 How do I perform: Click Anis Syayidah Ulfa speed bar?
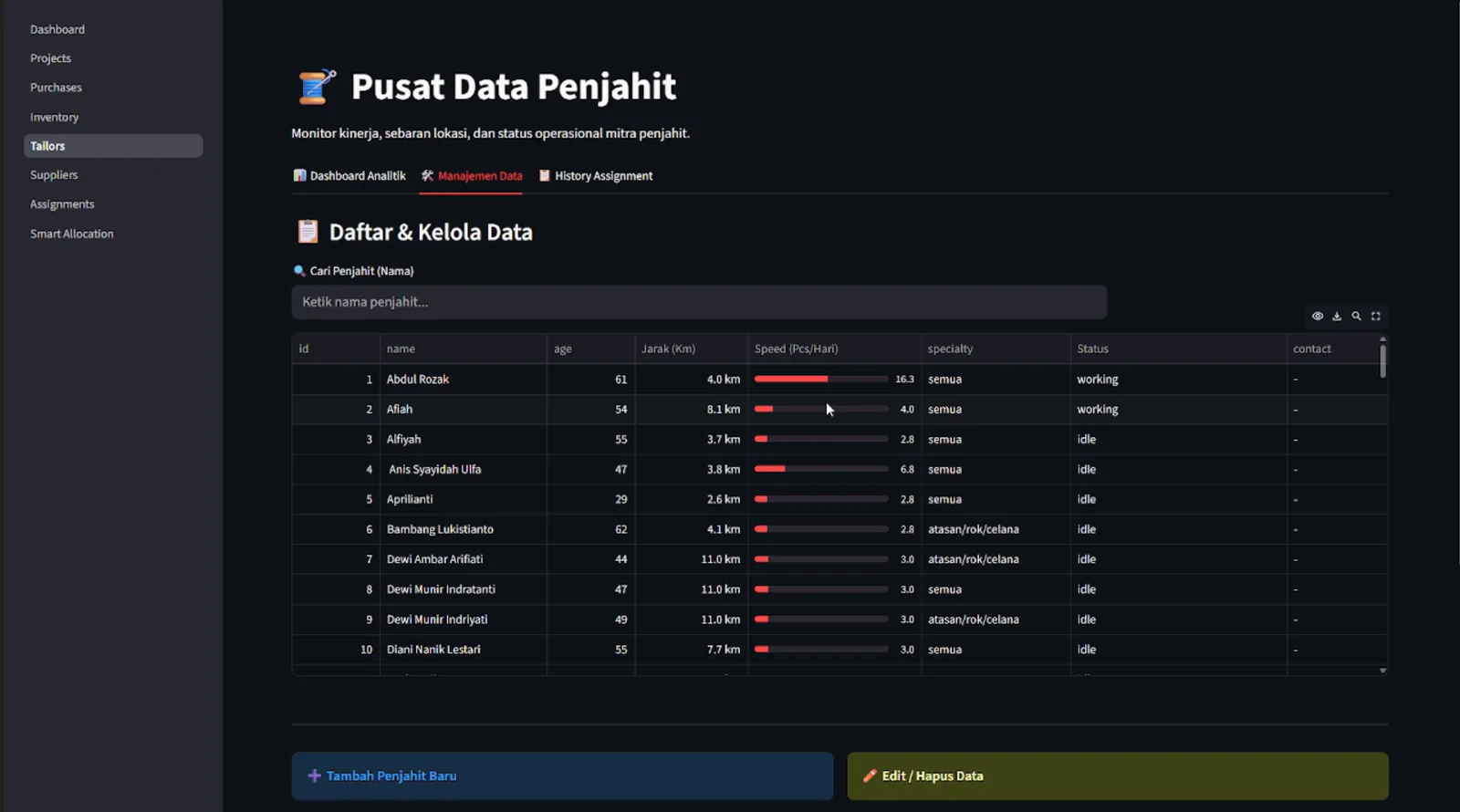coord(821,469)
